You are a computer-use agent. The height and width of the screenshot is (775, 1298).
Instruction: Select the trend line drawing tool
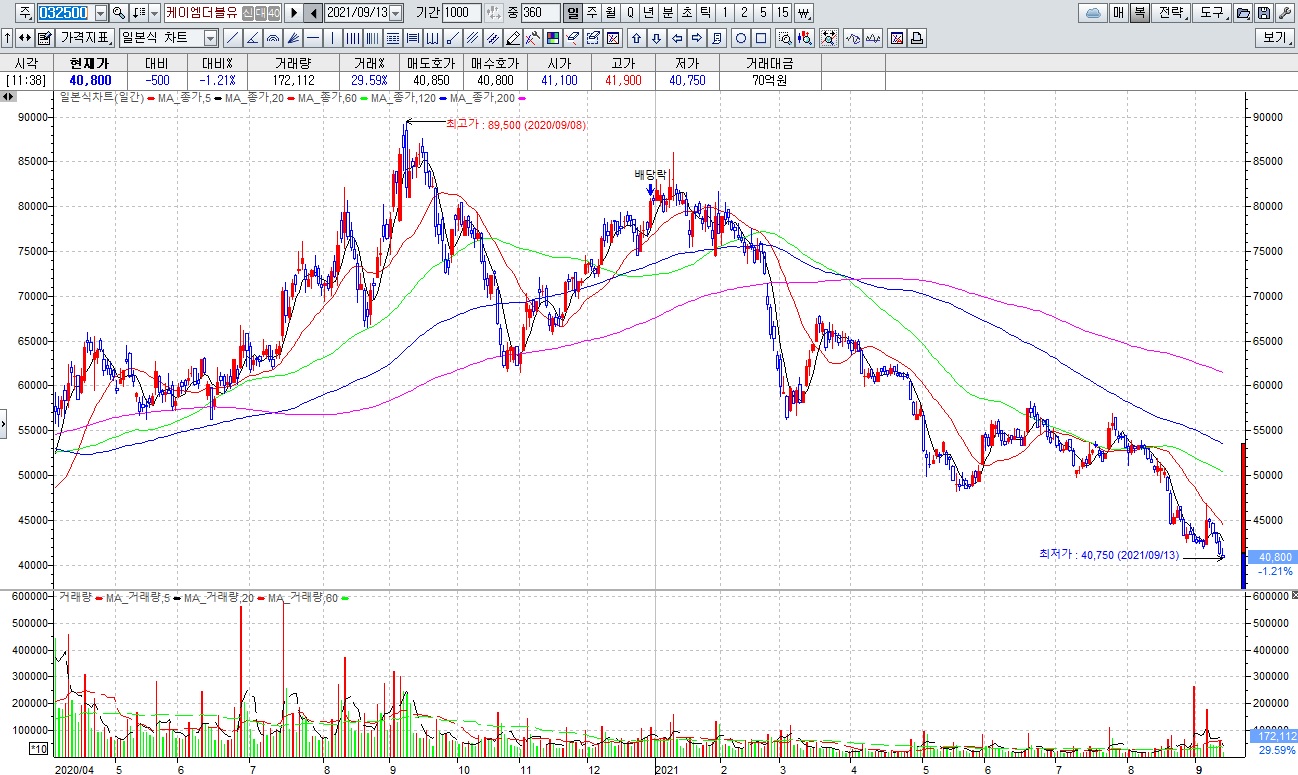pos(233,38)
